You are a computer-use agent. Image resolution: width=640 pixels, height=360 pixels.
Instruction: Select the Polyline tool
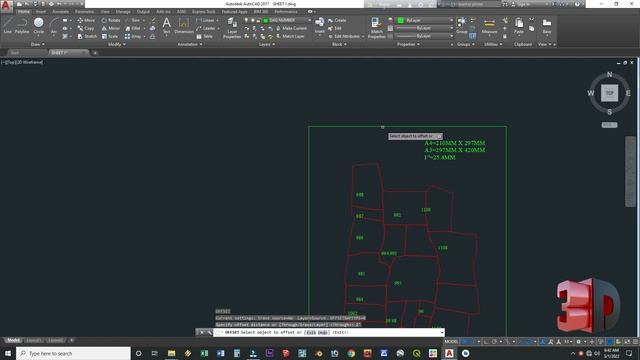[22, 26]
